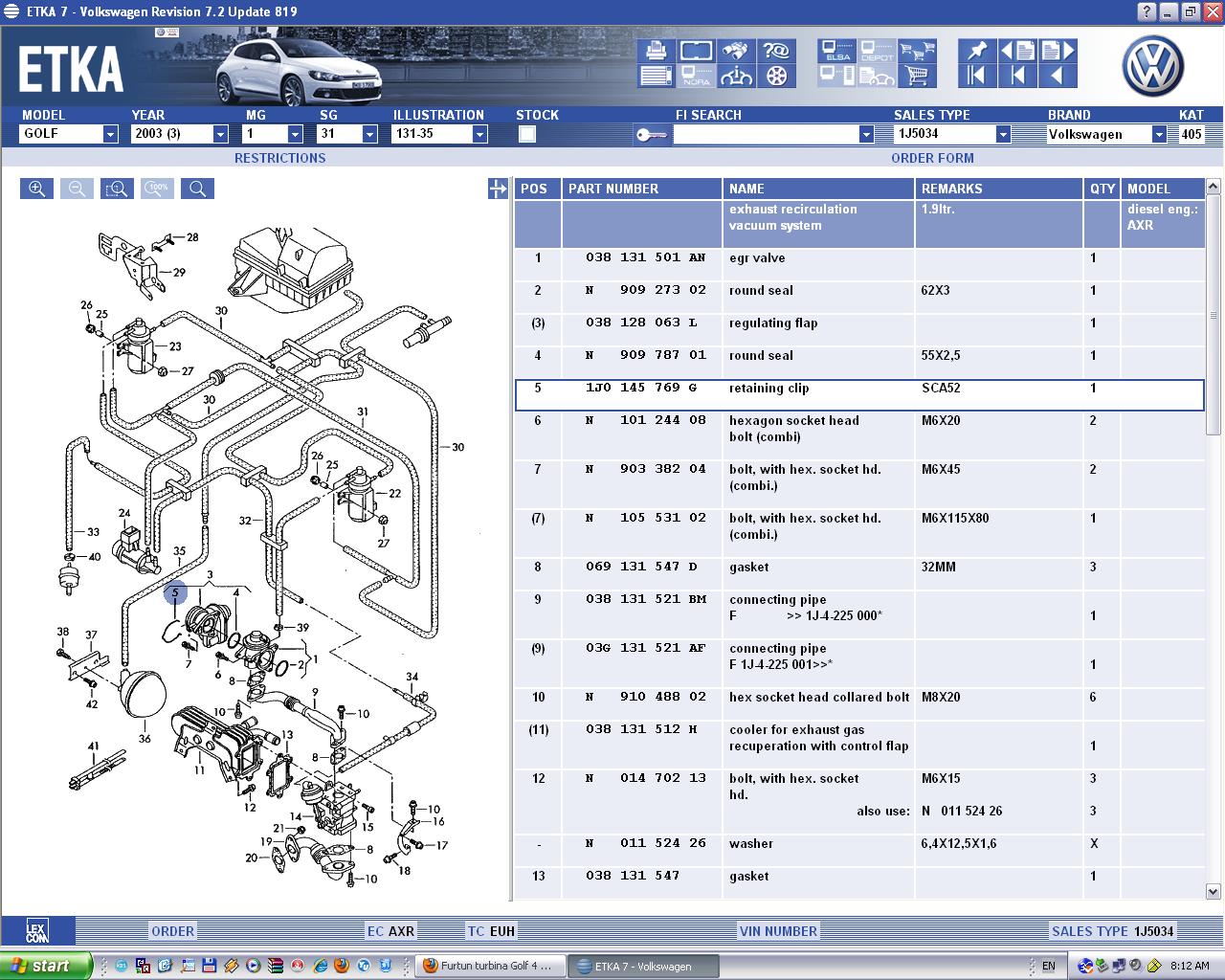
Task: Click the Volkswagen logo
Action: [1152, 66]
